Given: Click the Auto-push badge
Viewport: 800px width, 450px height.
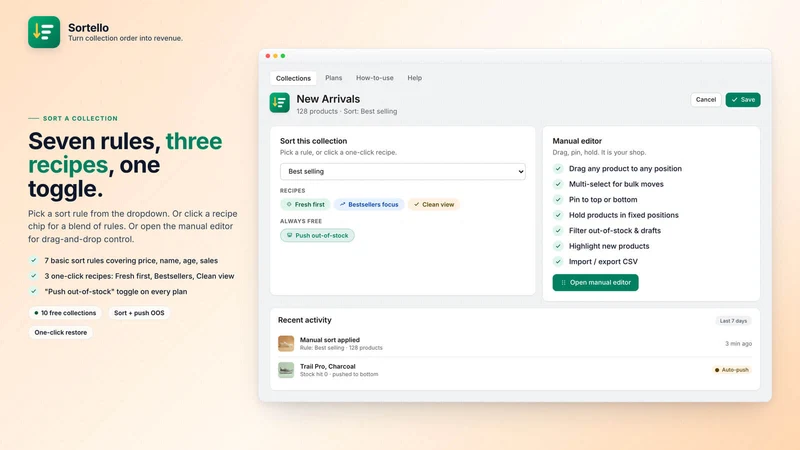Looking at the screenshot, I should point(732,370).
